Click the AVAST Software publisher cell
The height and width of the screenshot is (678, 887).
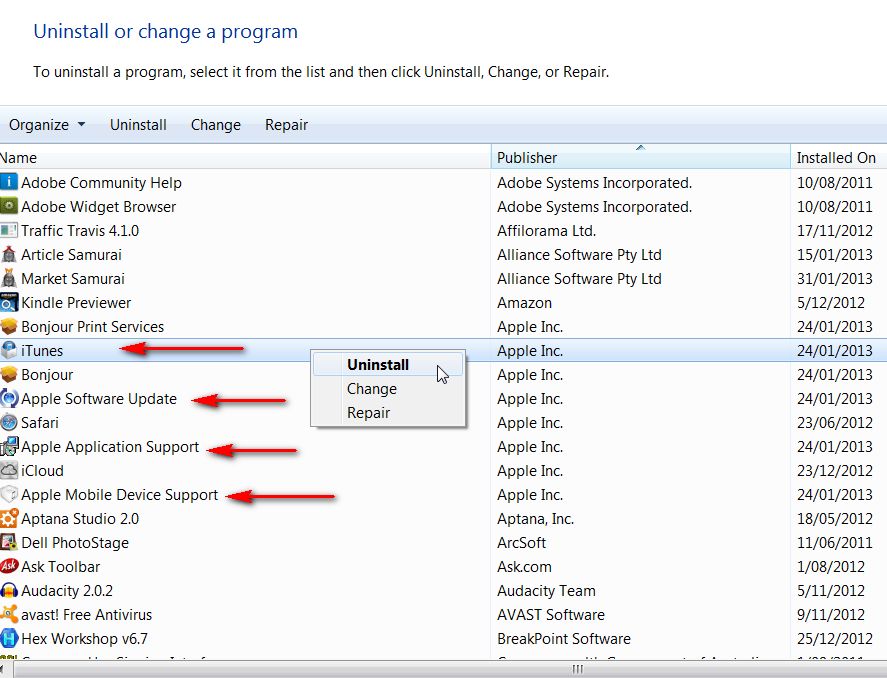pos(550,615)
